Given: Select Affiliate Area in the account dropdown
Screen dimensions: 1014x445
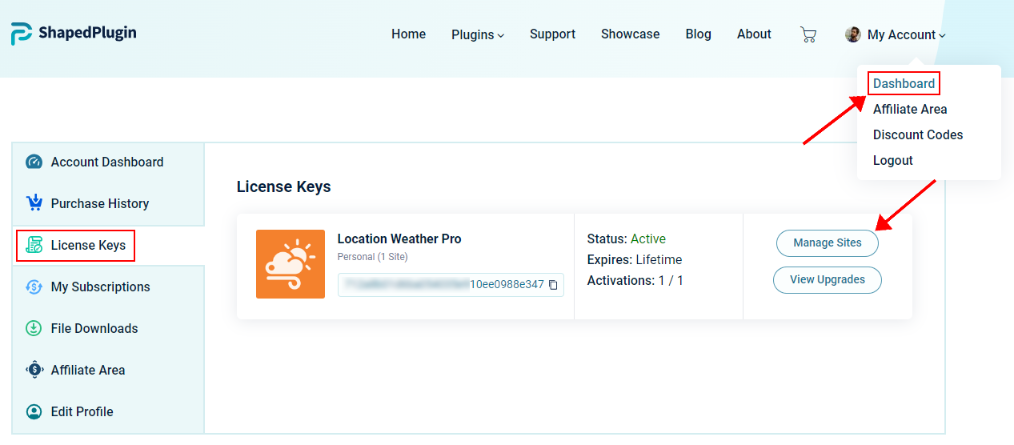Looking at the screenshot, I should click(910, 109).
